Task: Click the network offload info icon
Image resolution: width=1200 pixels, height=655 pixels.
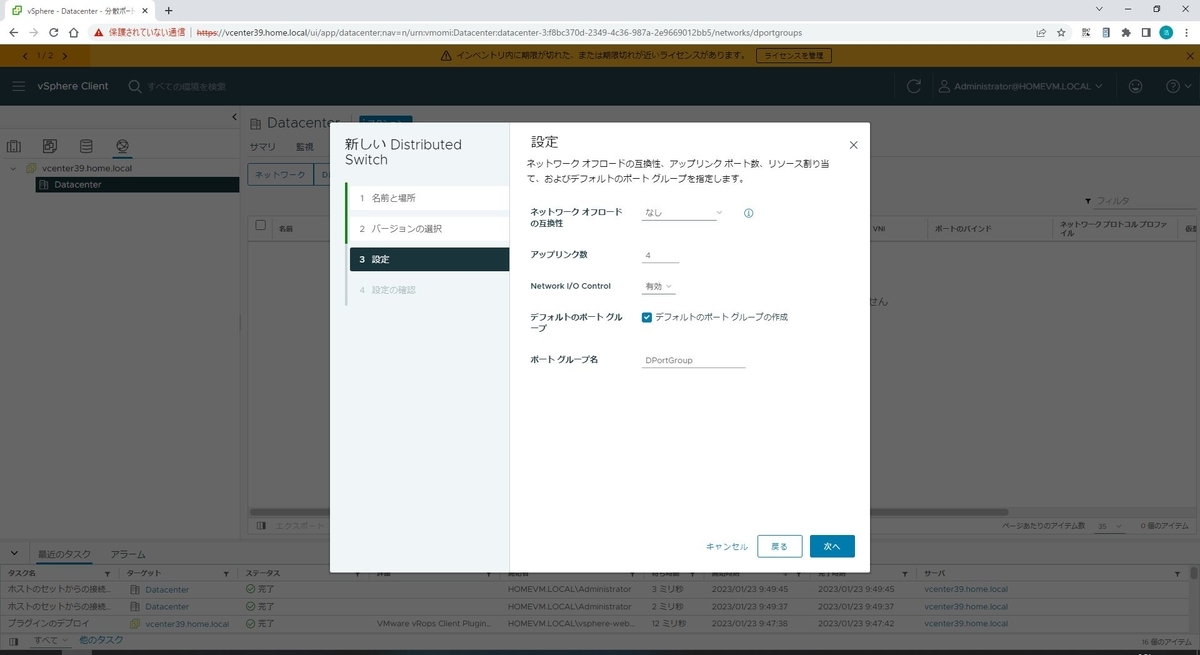Action: coord(748,213)
